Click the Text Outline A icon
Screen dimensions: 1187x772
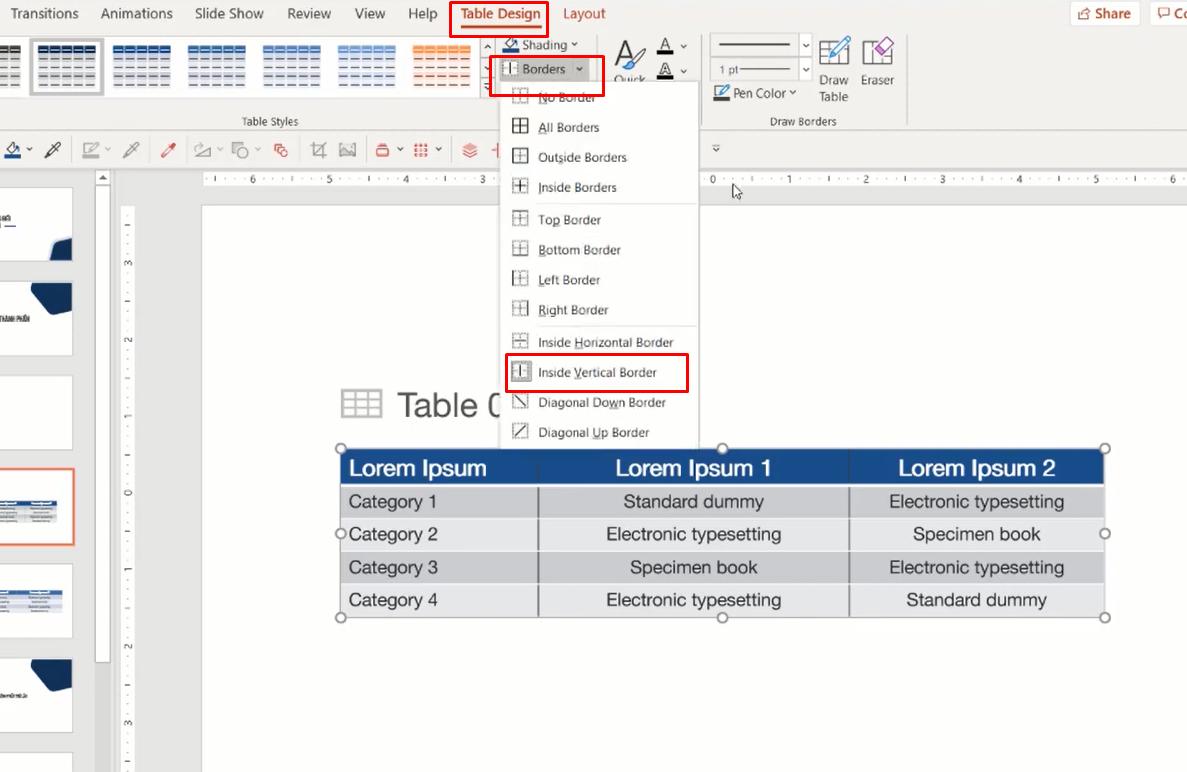click(x=665, y=70)
